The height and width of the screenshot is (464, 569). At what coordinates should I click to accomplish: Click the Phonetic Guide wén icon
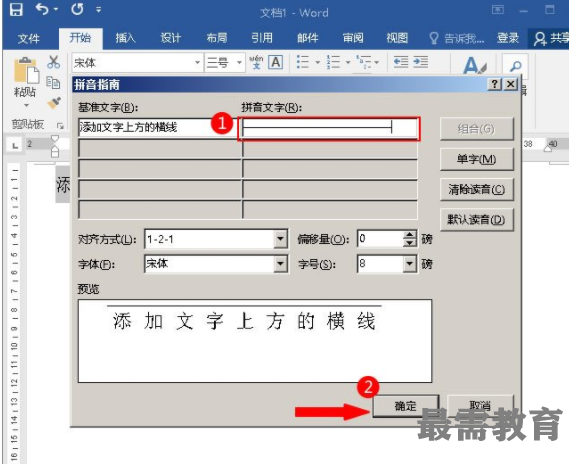[256, 62]
